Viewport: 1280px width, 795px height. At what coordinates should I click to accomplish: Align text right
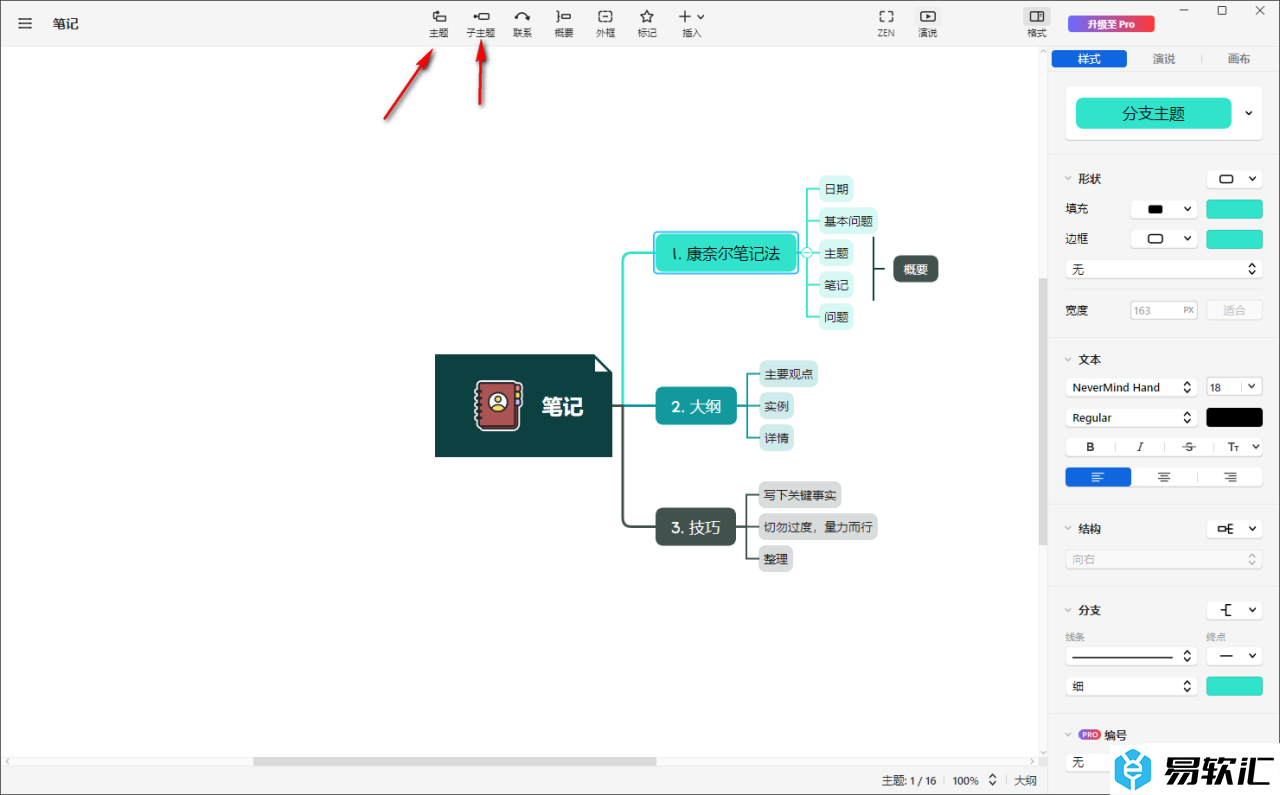coord(1229,477)
